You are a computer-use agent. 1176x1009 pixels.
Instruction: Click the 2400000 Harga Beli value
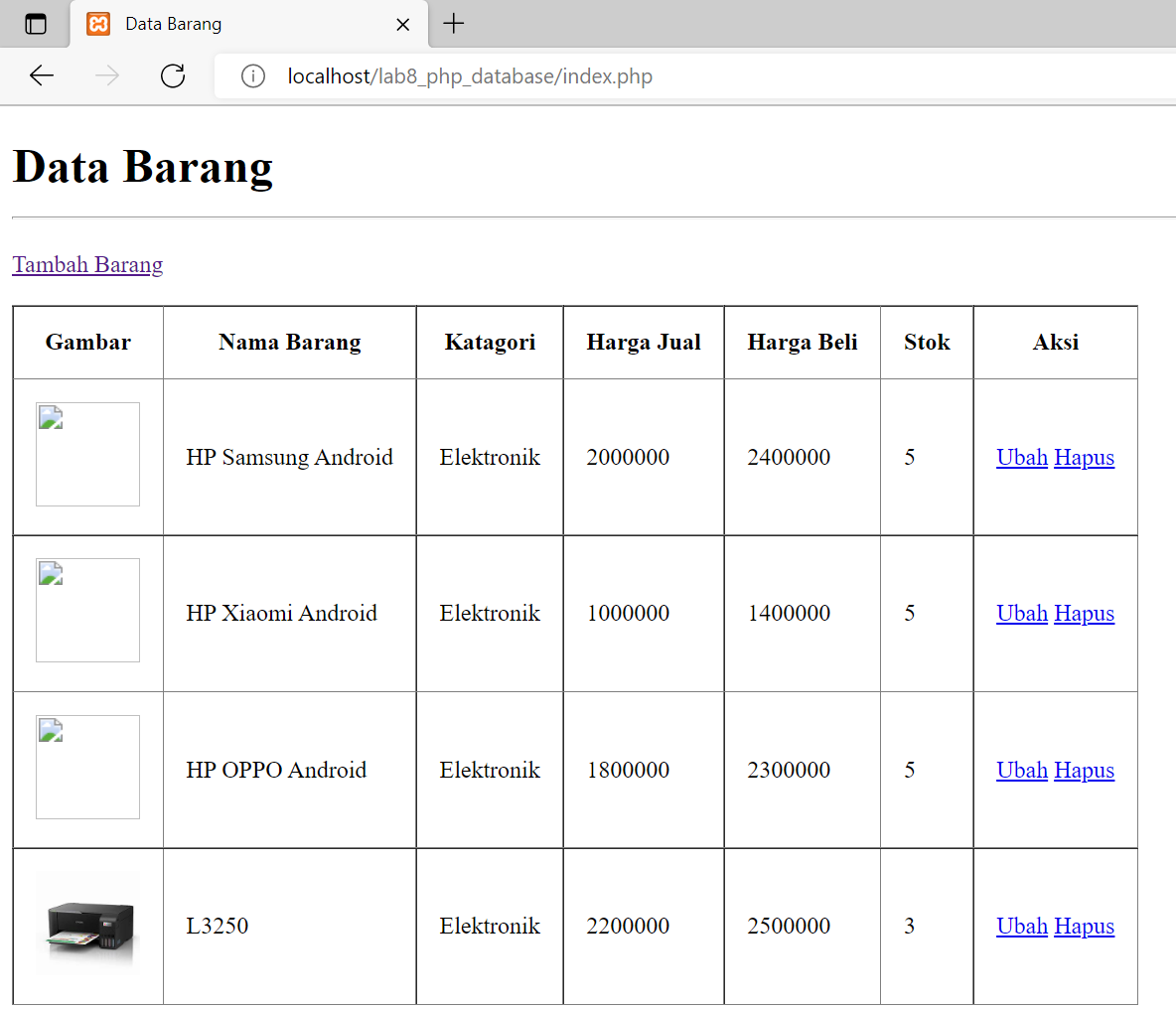789,457
